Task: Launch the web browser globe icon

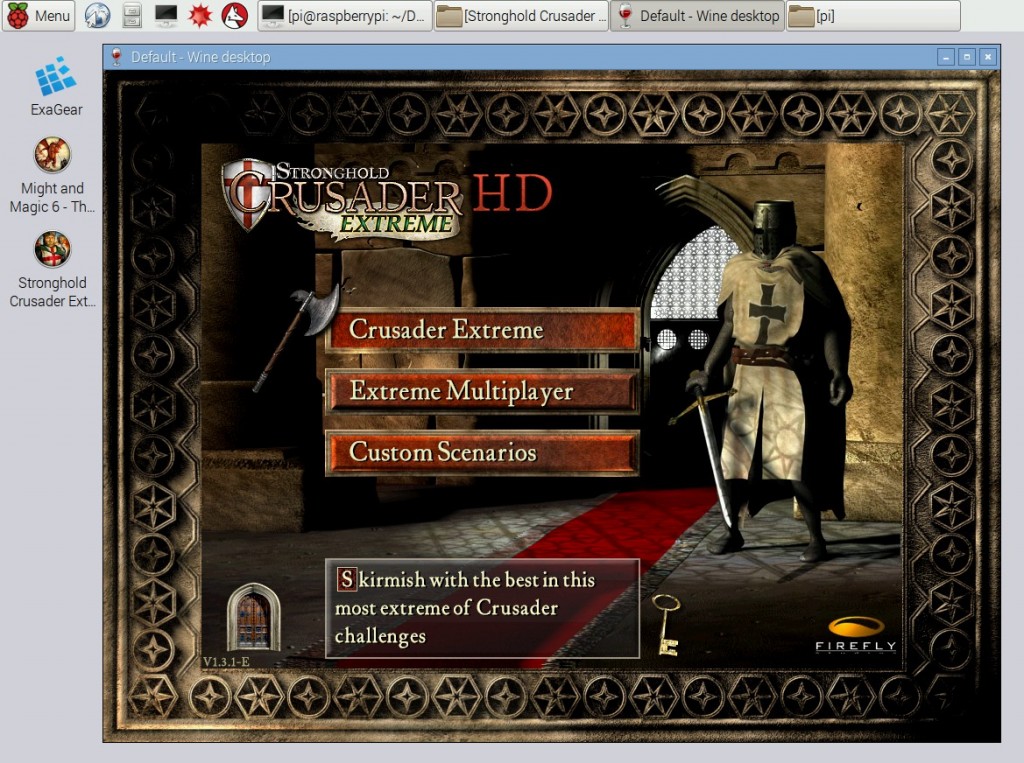Action: [x=97, y=16]
